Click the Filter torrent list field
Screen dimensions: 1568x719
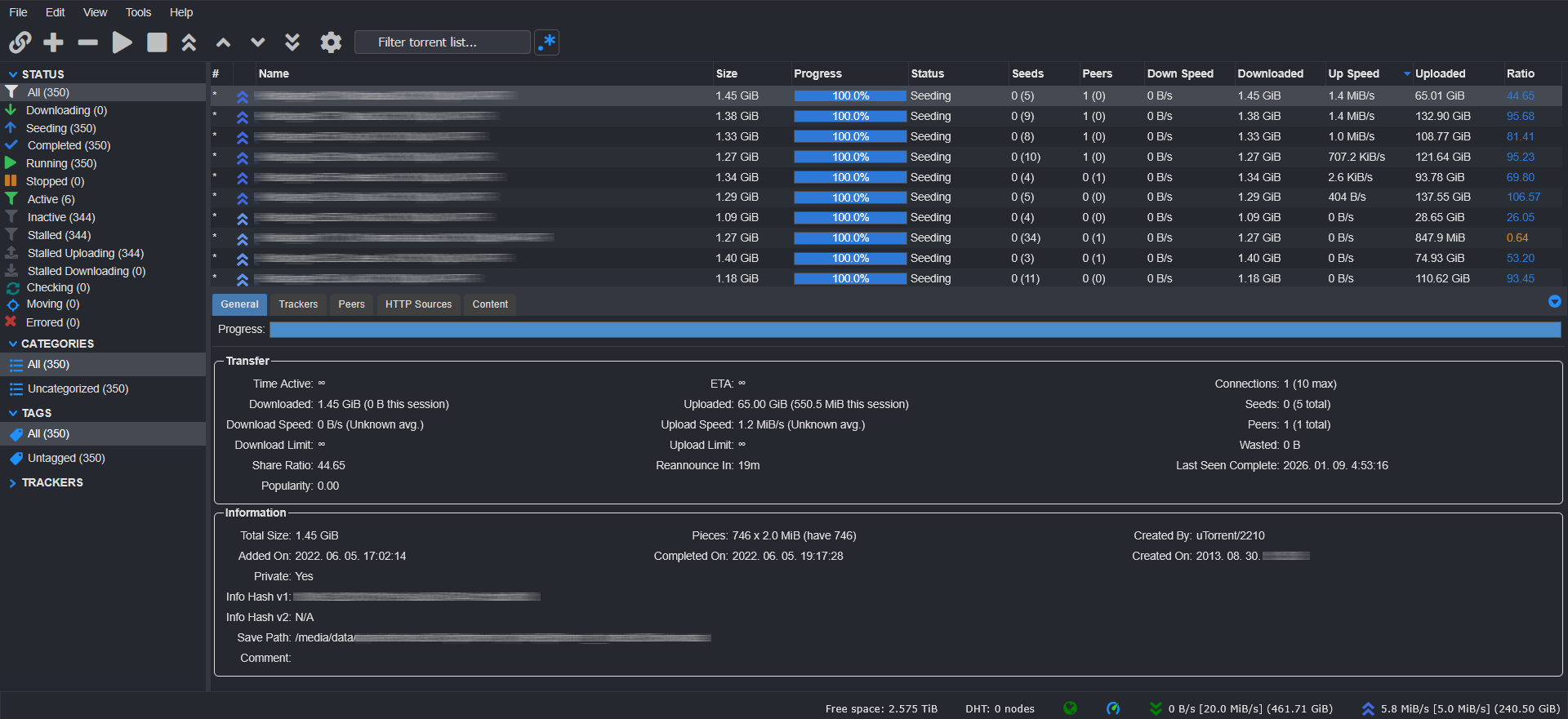443,42
